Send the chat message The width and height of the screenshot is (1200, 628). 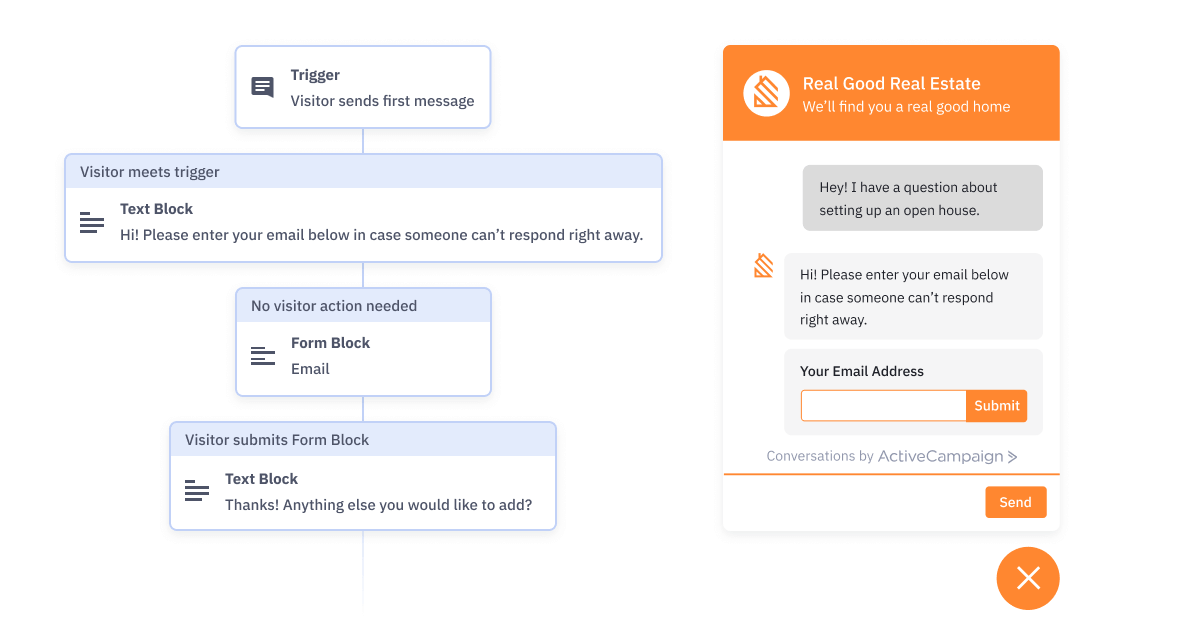(x=1015, y=502)
